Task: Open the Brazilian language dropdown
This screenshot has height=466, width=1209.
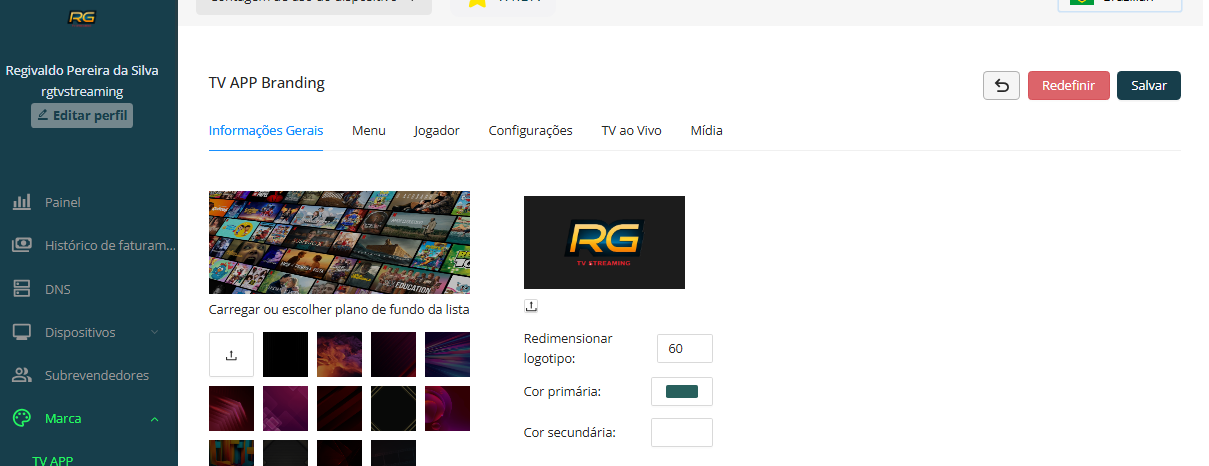Action: click(x=1119, y=3)
